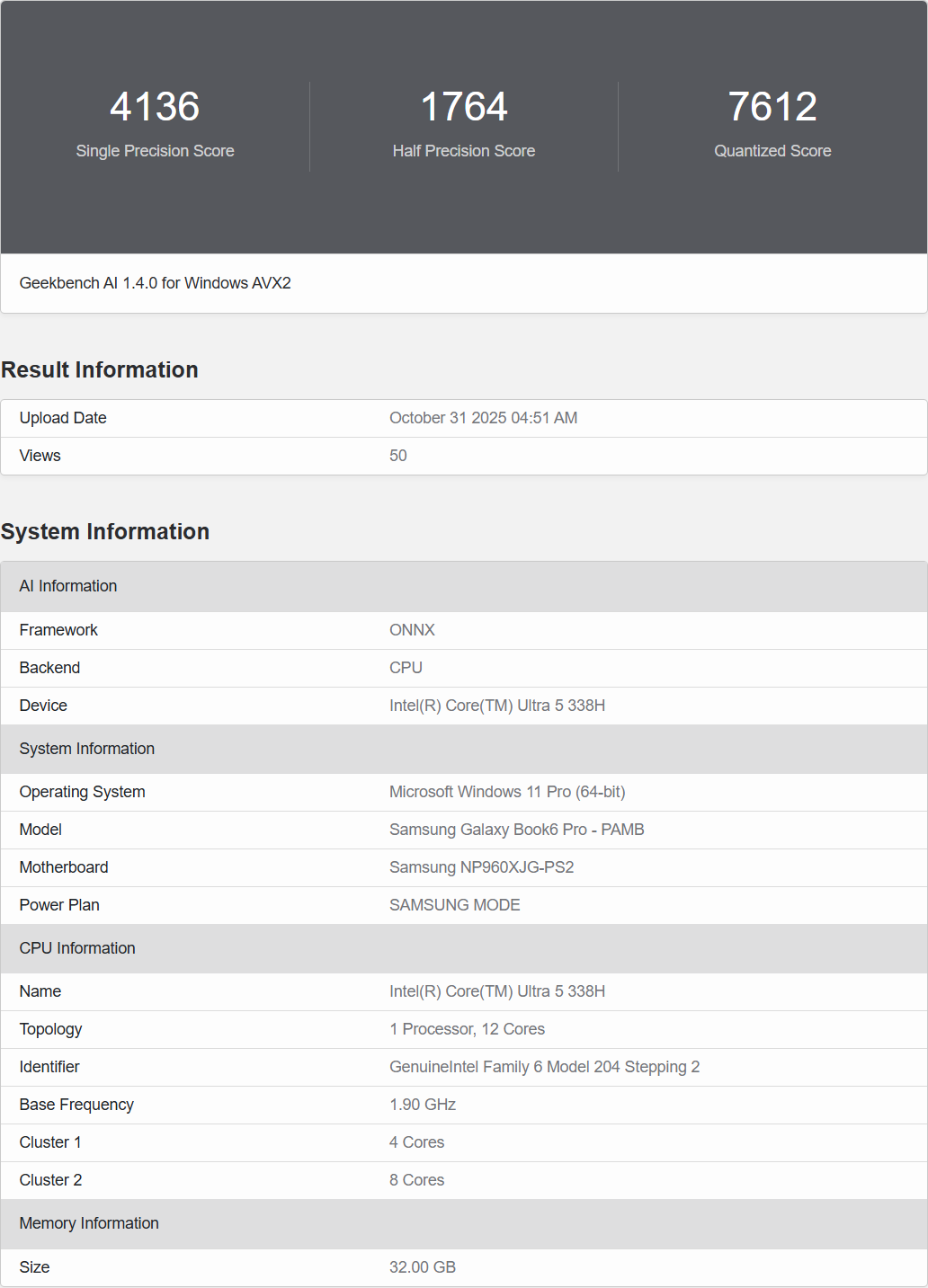Screen dimensions: 928x1288
Task: Click the Samsung NP960XJG-PS2 motherboard entry
Action: 482,867
